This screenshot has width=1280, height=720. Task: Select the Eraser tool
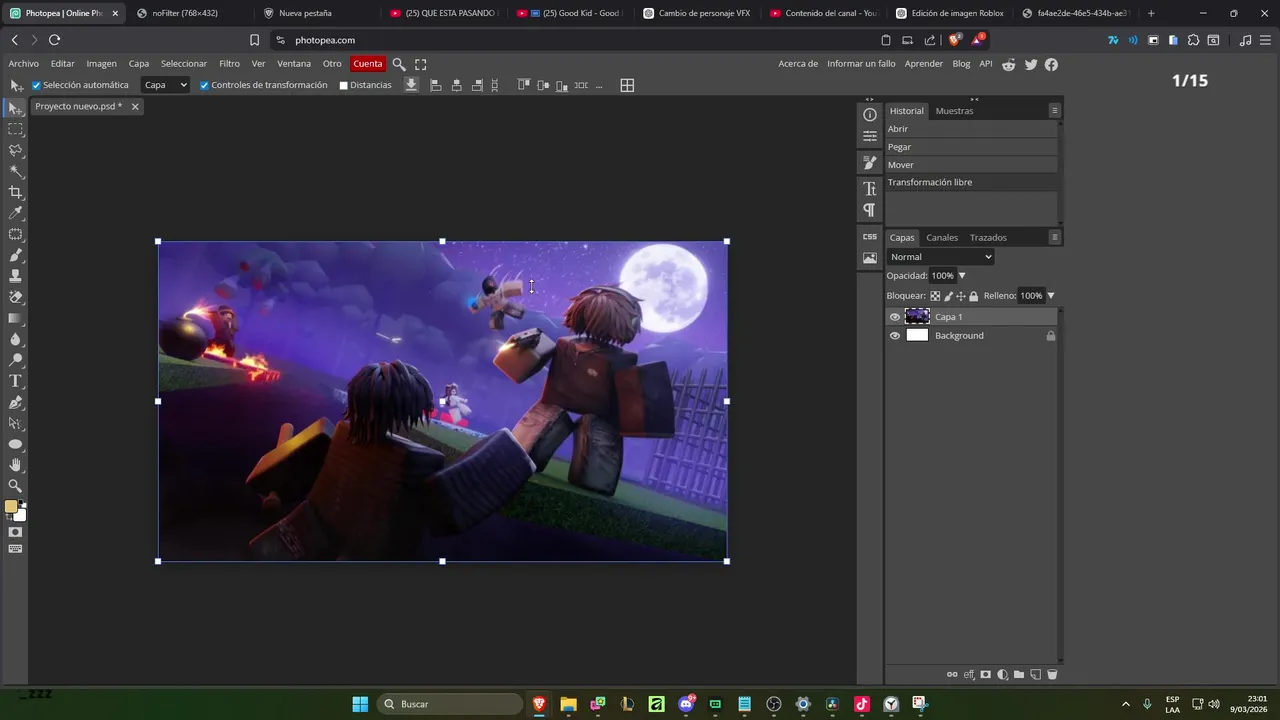pyautogui.click(x=15, y=297)
